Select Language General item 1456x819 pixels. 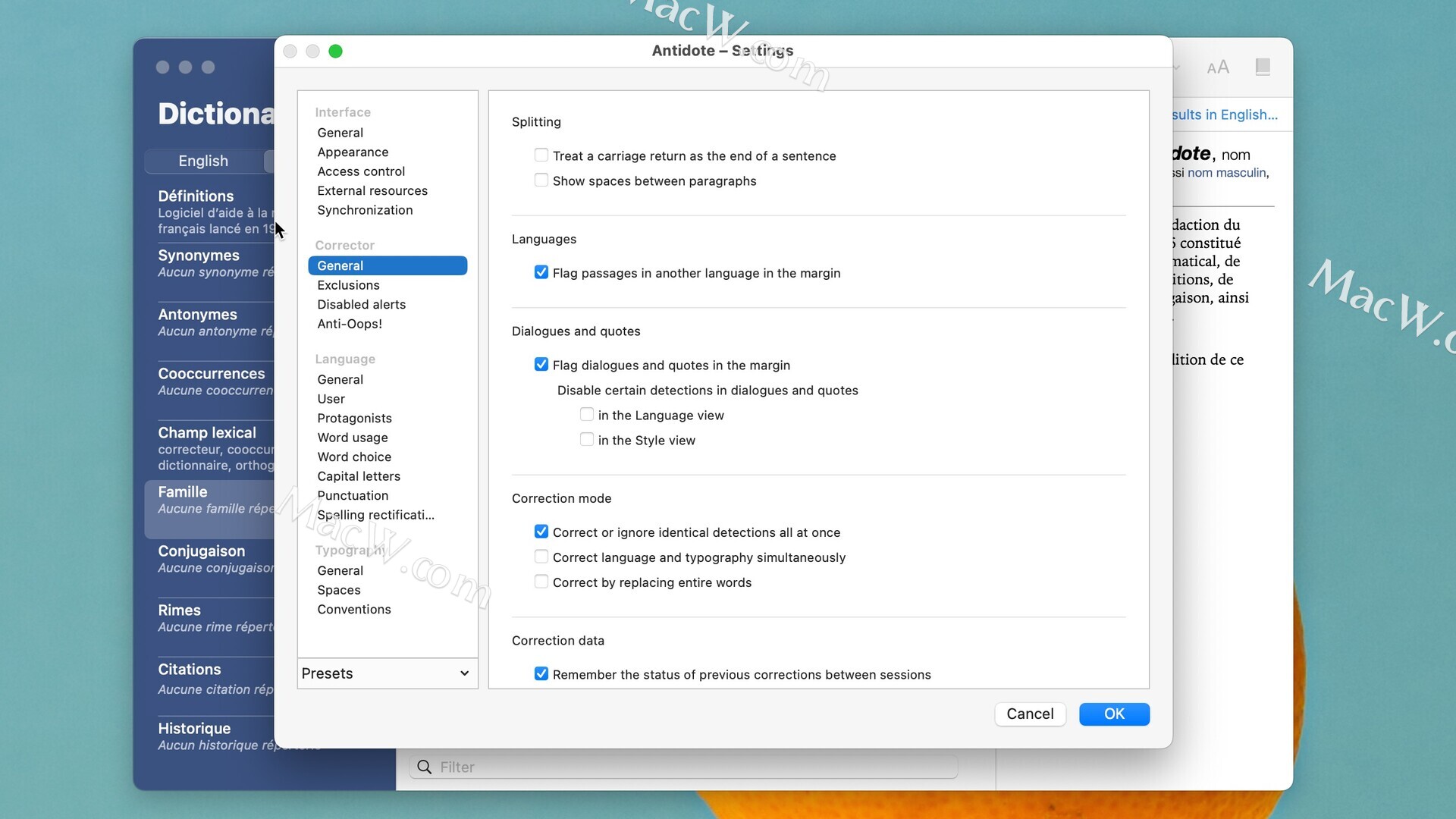coord(340,379)
